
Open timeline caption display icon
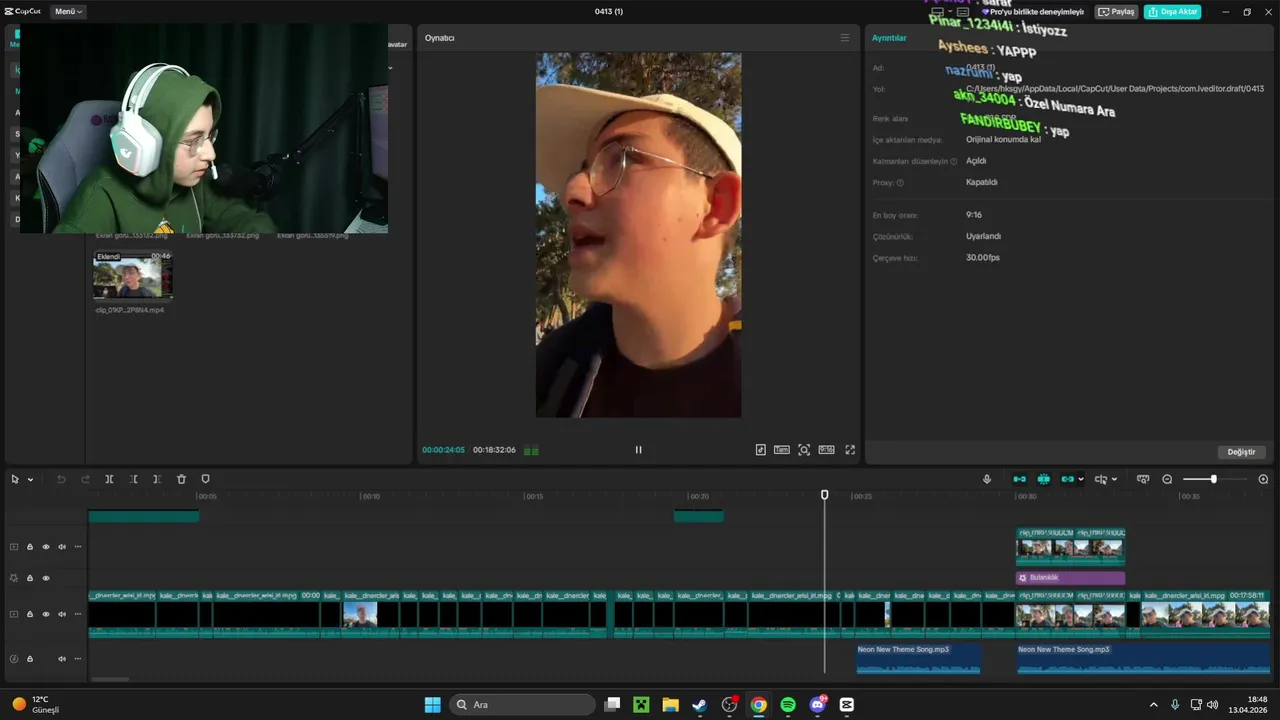click(x=1143, y=479)
